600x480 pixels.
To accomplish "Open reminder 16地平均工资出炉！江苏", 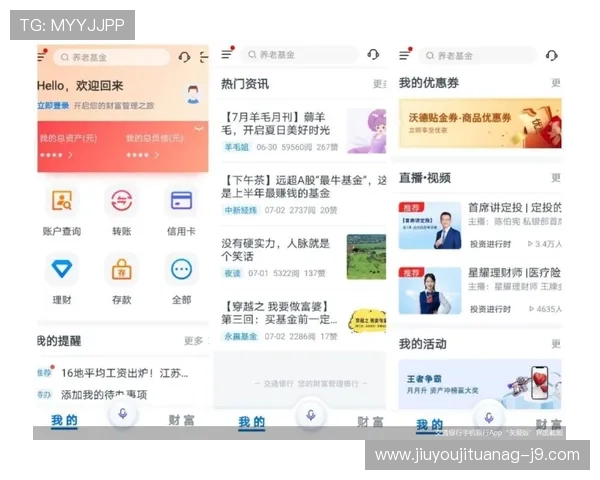I will [x=124, y=373].
